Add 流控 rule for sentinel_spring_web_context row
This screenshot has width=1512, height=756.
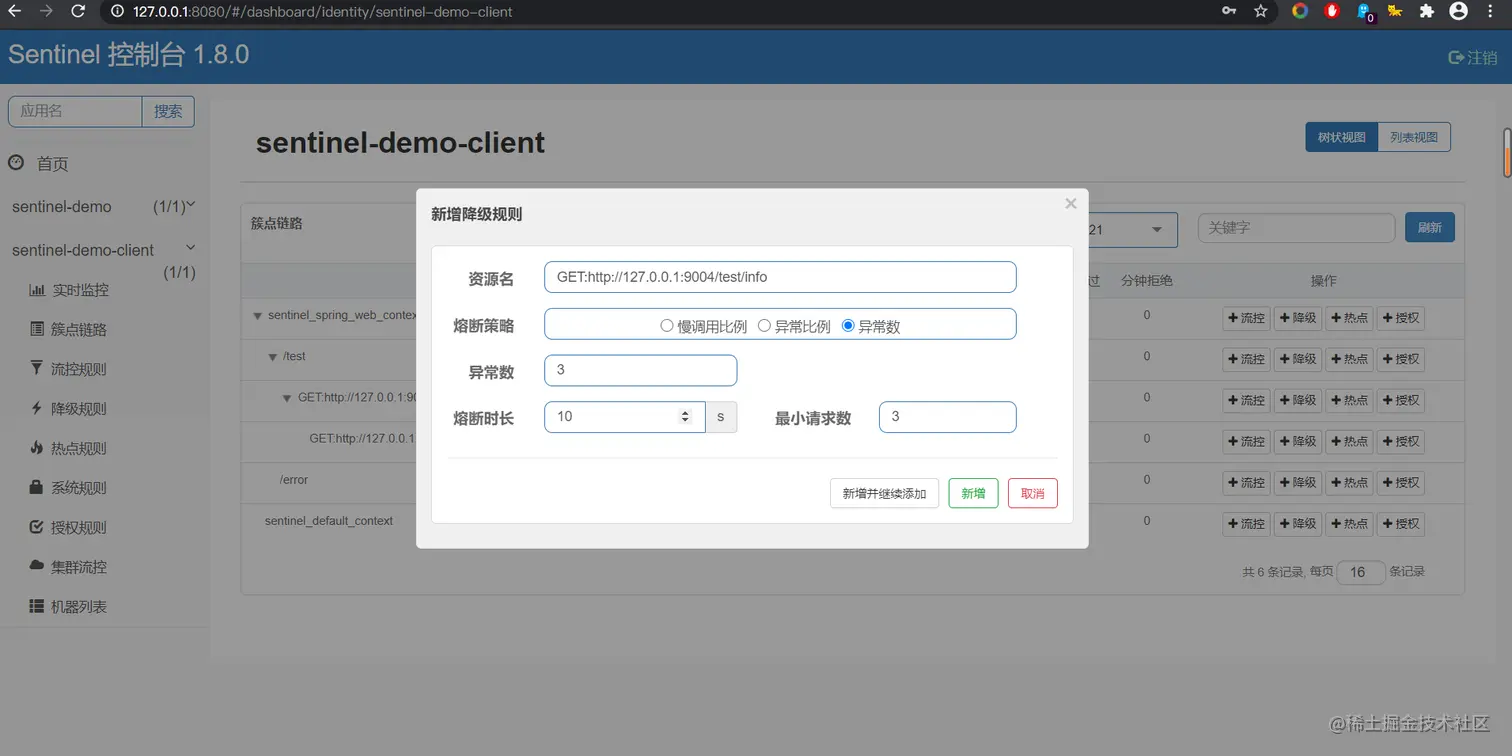(1246, 318)
